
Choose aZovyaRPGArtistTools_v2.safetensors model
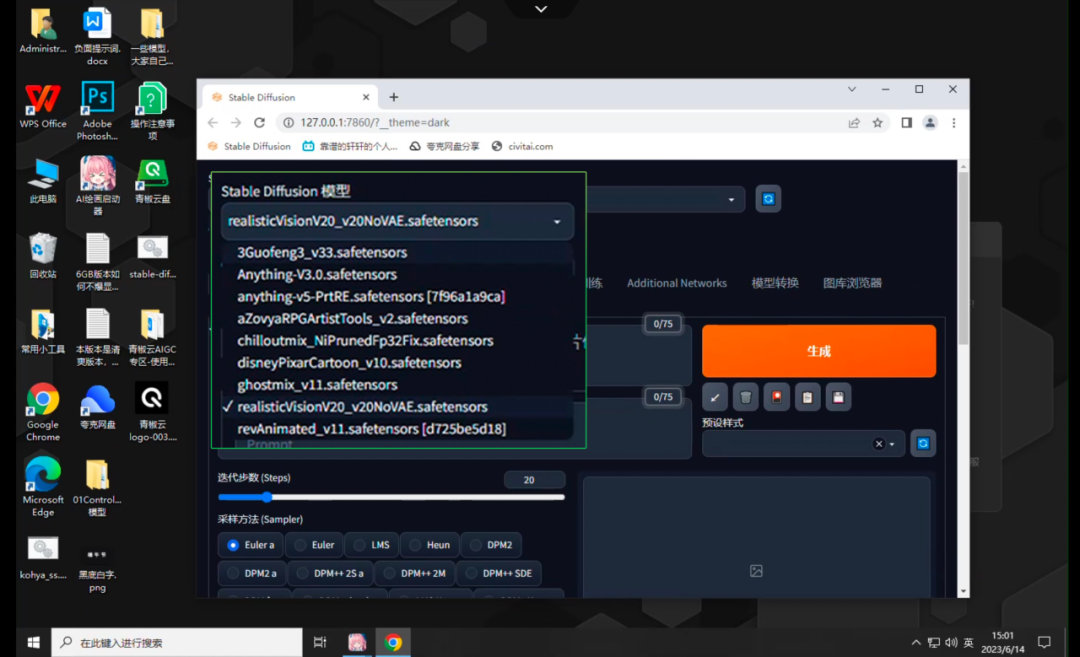click(x=397, y=318)
